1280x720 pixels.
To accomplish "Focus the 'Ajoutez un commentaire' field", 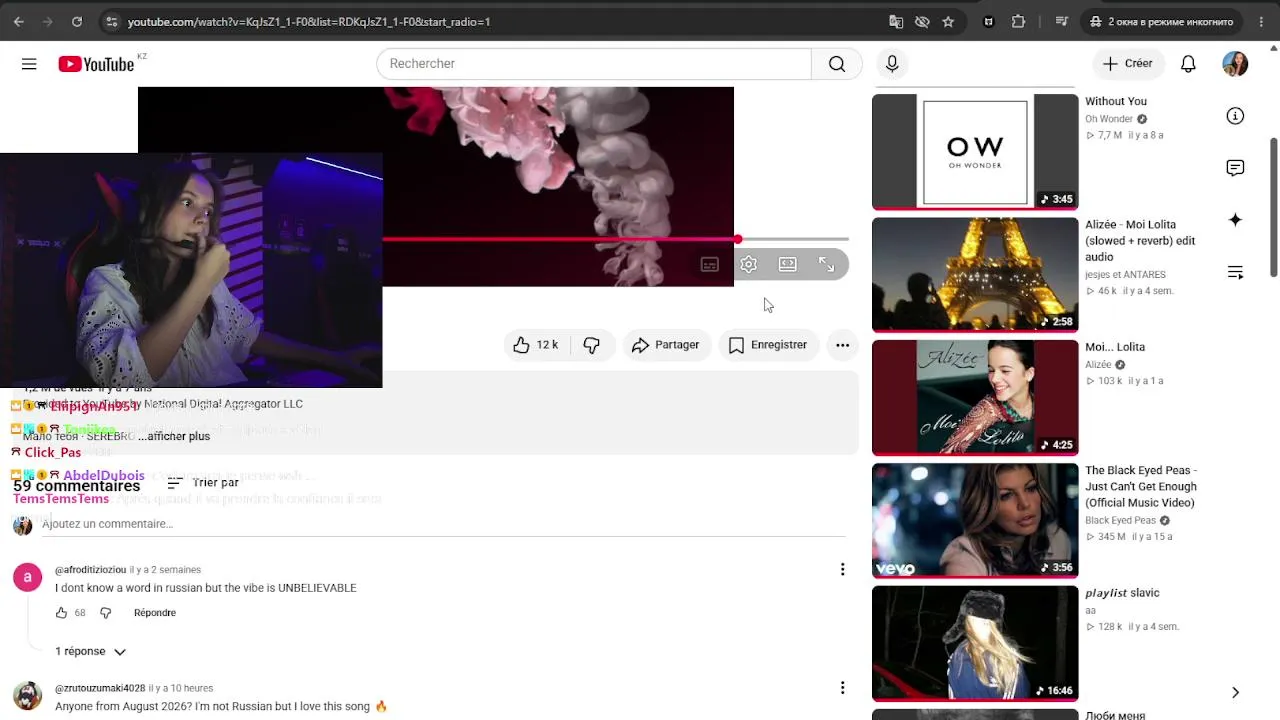I will tap(443, 525).
